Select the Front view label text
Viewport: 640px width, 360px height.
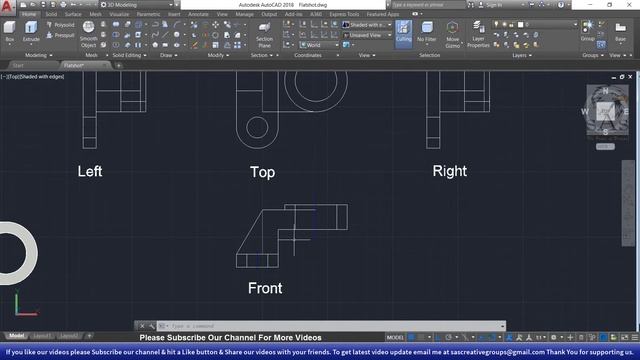point(265,288)
